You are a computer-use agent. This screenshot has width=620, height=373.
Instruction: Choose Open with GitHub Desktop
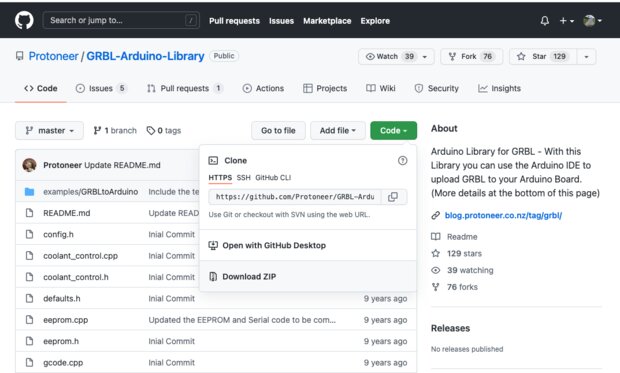click(308, 245)
